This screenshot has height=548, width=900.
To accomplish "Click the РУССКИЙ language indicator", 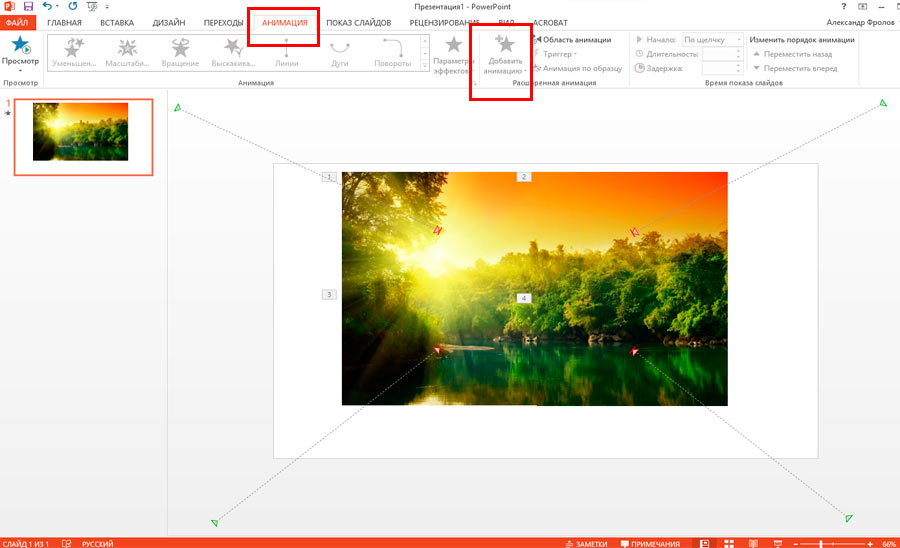I will [x=98, y=543].
